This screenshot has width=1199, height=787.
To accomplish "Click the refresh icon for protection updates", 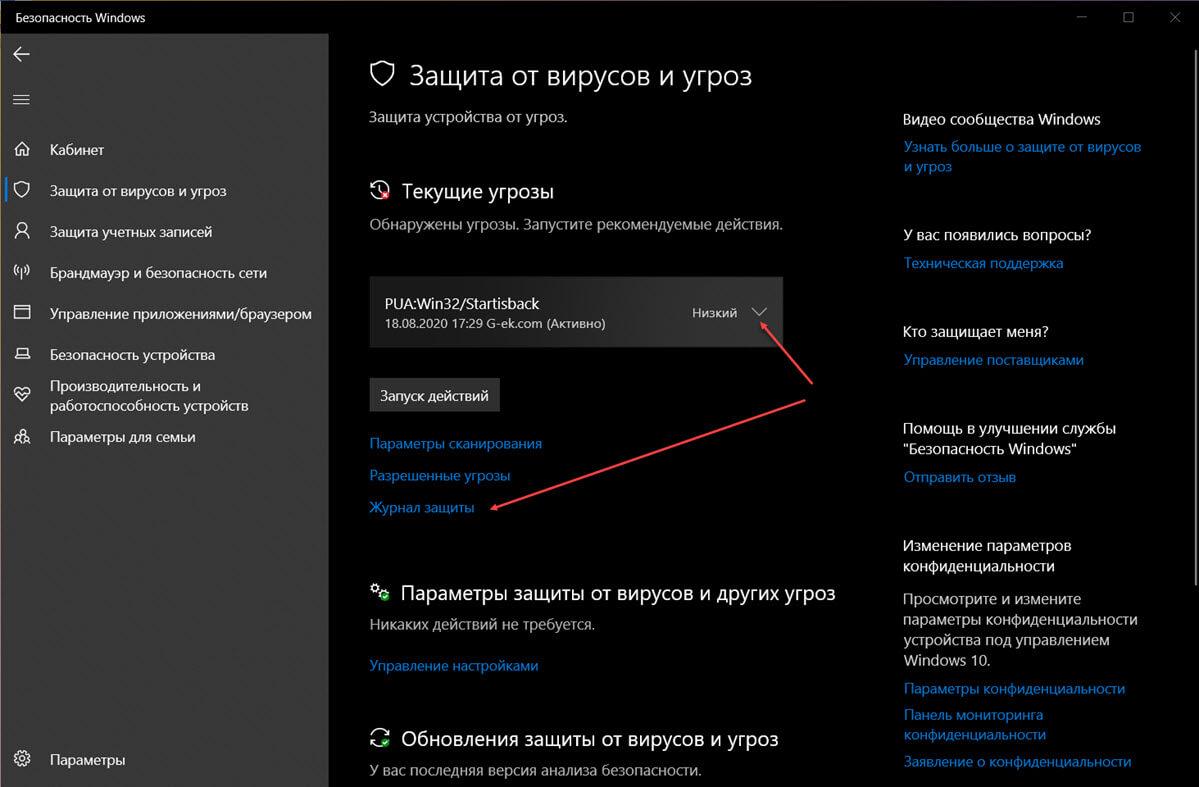I will pyautogui.click(x=379, y=738).
